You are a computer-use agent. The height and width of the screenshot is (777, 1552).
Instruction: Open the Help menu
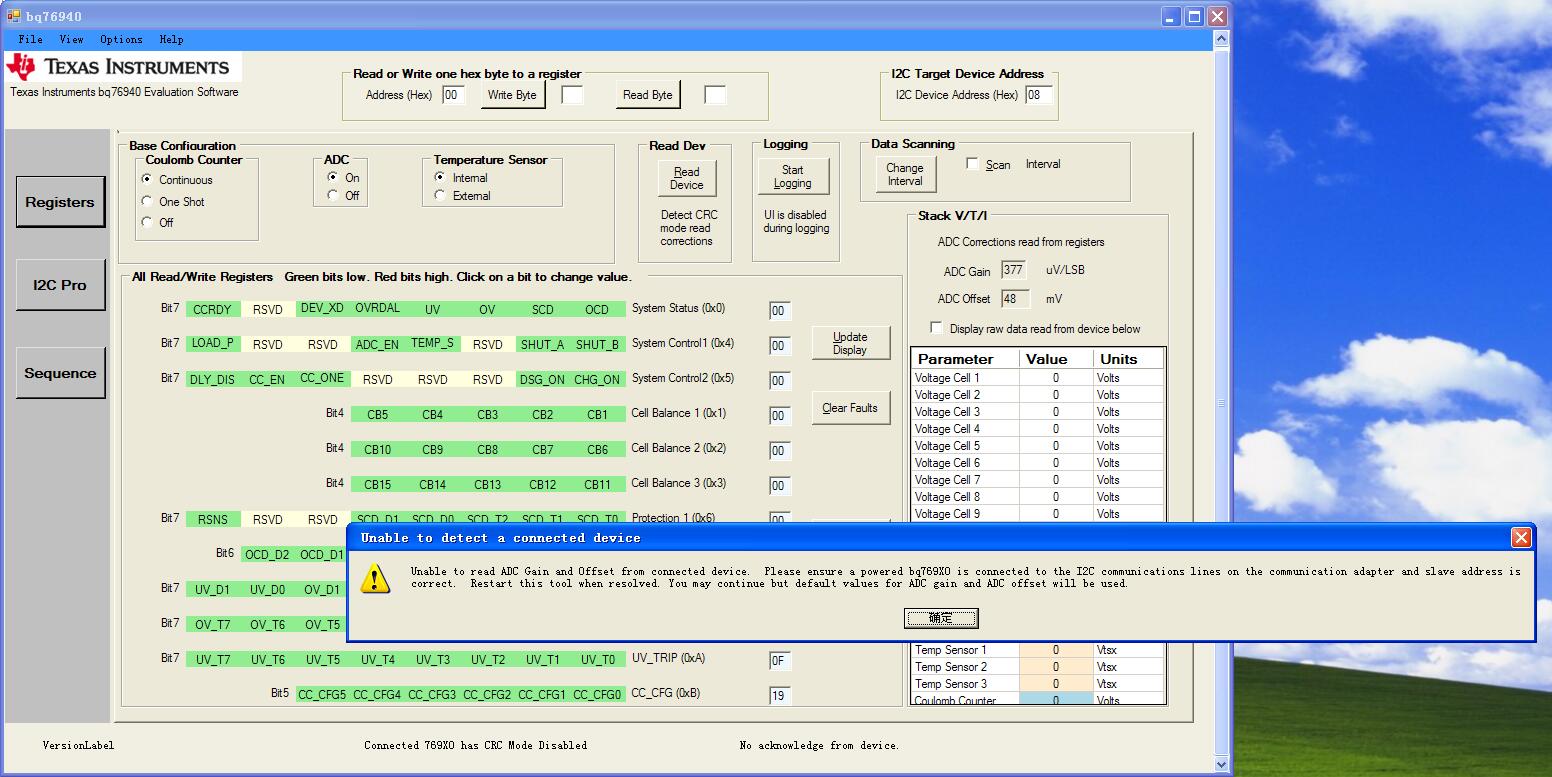pyautogui.click(x=171, y=39)
